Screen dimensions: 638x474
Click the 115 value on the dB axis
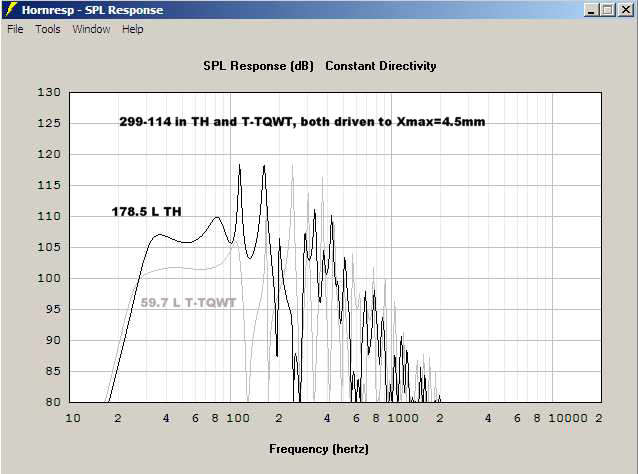click(x=49, y=185)
